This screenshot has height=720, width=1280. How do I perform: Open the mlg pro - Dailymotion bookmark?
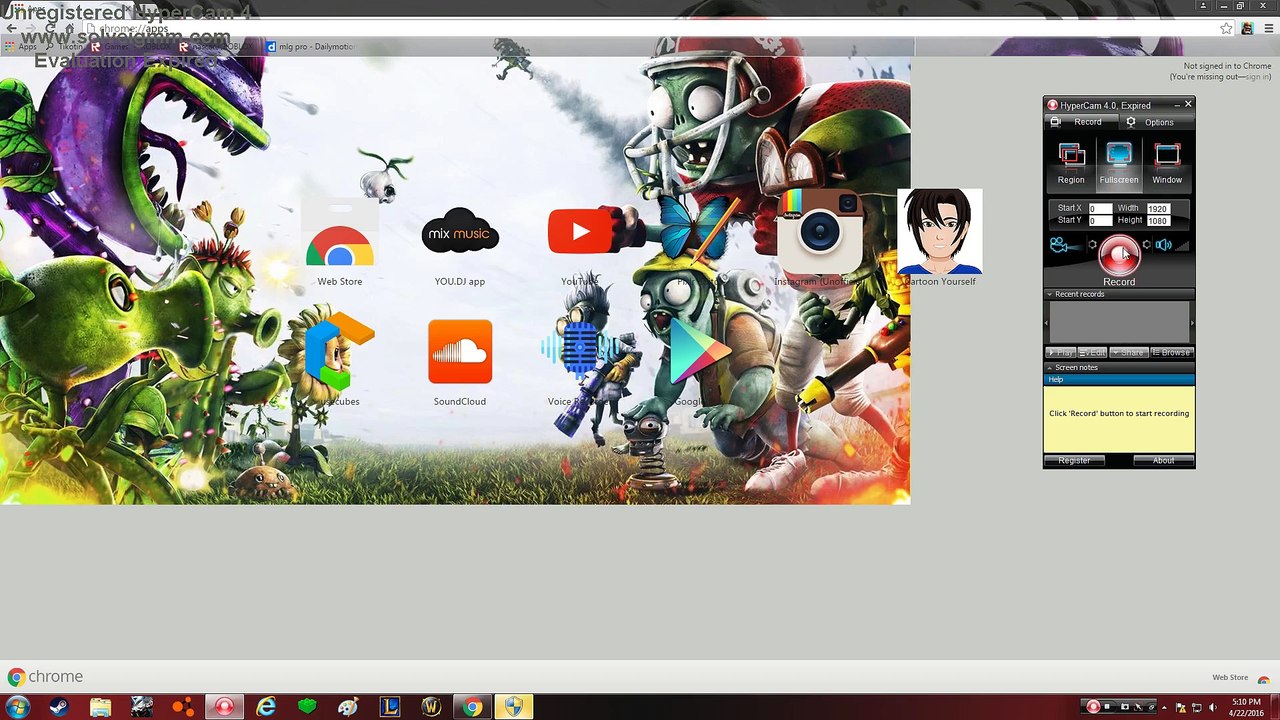click(311, 47)
